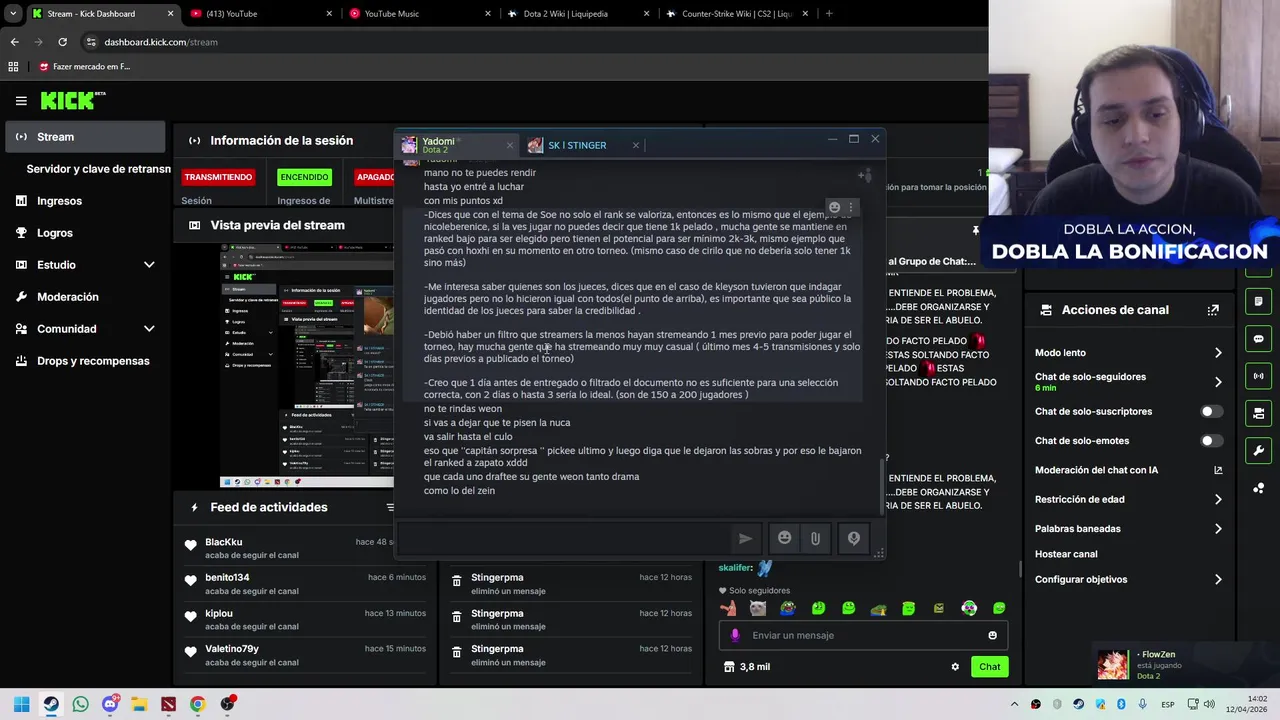
Task: Click the green Chat send button
Action: tap(989, 667)
